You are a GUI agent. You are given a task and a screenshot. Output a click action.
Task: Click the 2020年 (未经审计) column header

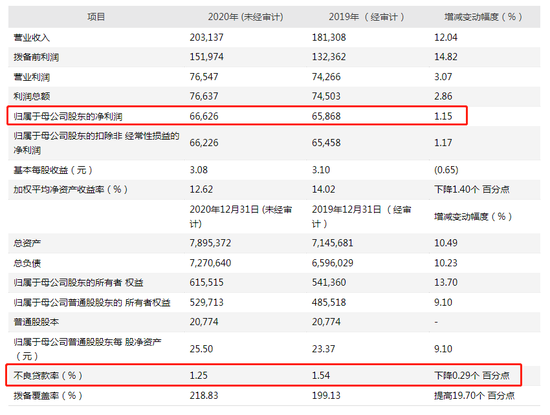point(246,17)
